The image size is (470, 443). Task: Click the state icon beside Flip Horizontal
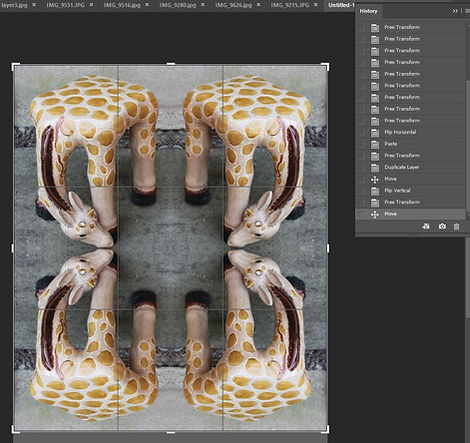[375, 133]
